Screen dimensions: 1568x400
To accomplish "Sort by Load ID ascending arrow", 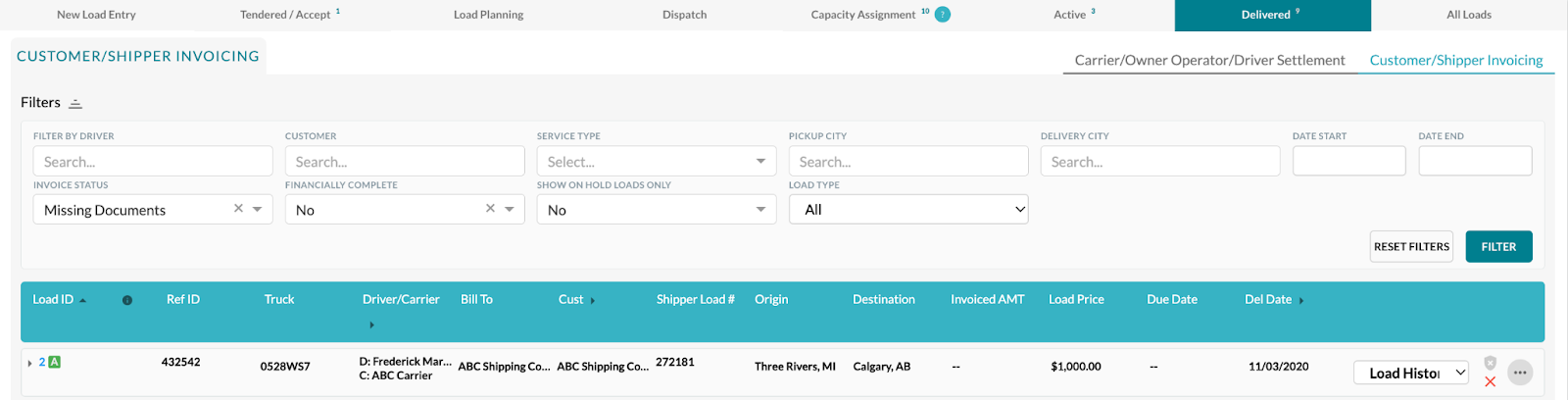I will 83,301.
